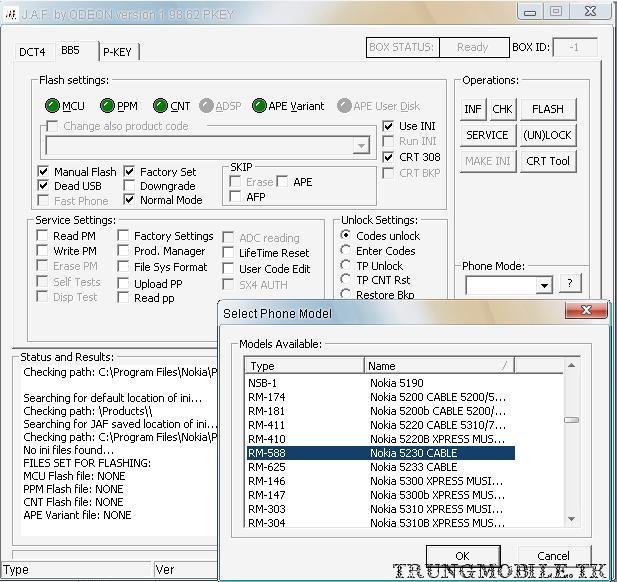
Task: Check the Read pp option
Action: pos(123,298)
